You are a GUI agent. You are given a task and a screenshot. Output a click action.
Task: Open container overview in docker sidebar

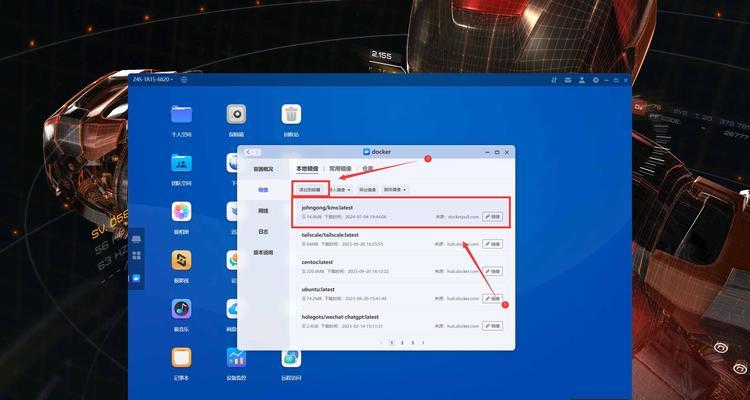tap(263, 169)
